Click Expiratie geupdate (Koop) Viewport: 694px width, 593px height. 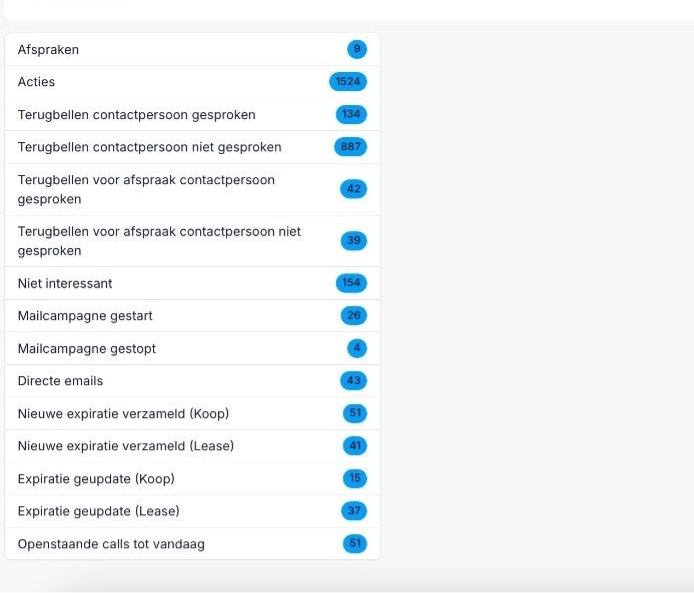coord(96,479)
